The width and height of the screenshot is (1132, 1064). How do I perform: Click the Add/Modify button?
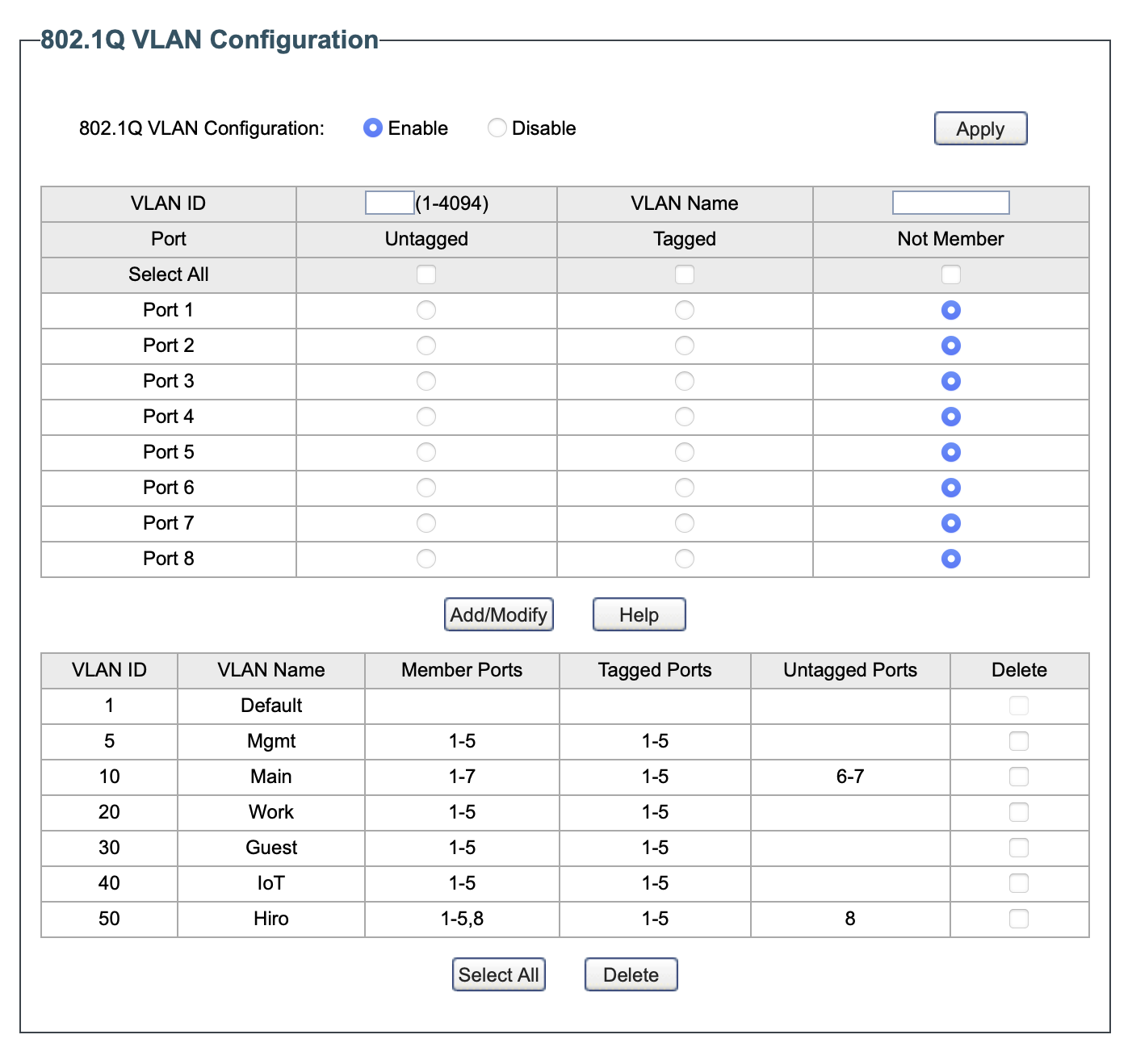point(499,614)
